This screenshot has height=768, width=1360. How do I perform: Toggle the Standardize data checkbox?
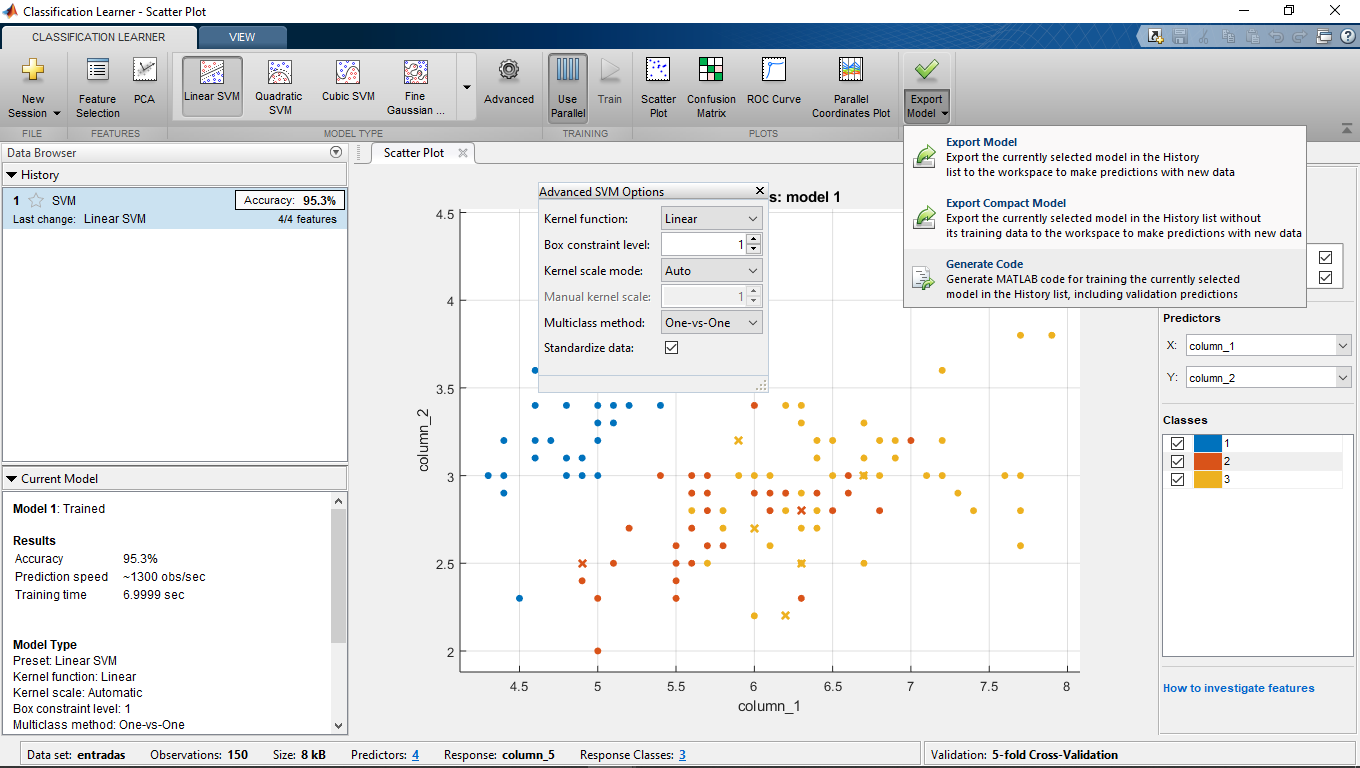tap(671, 348)
